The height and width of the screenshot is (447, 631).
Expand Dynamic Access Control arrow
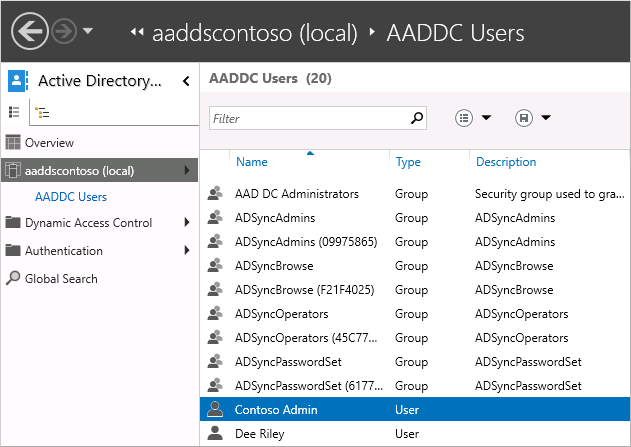click(187, 223)
